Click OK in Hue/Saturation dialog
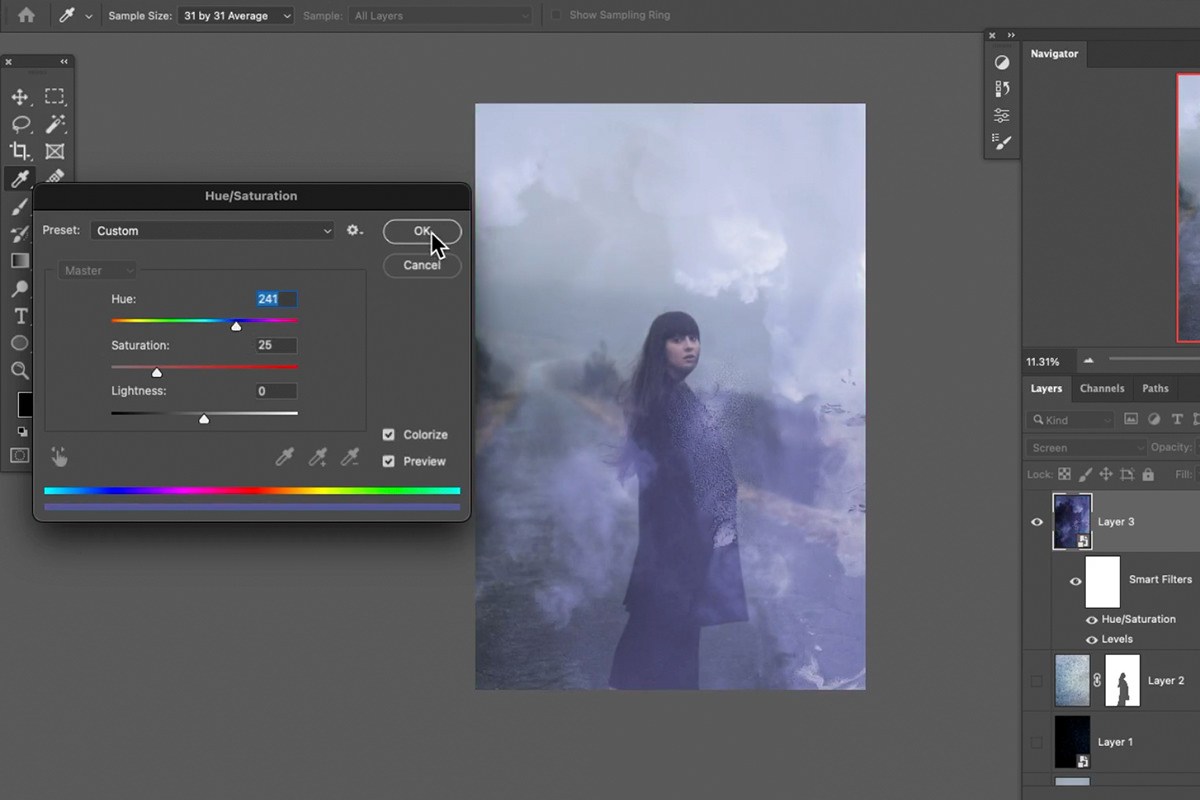Image resolution: width=1200 pixels, height=800 pixels. [x=422, y=231]
